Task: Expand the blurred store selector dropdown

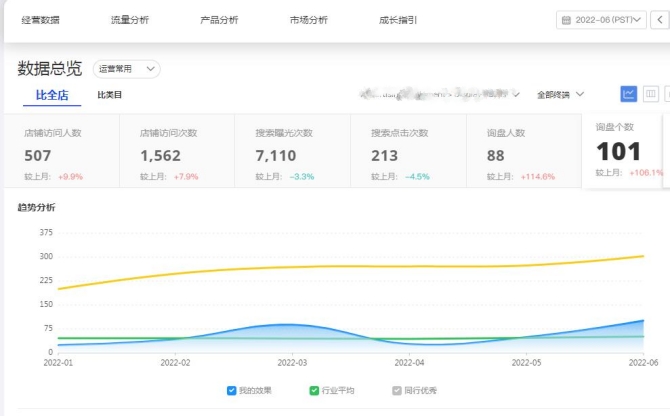Action: pos(440,95)
